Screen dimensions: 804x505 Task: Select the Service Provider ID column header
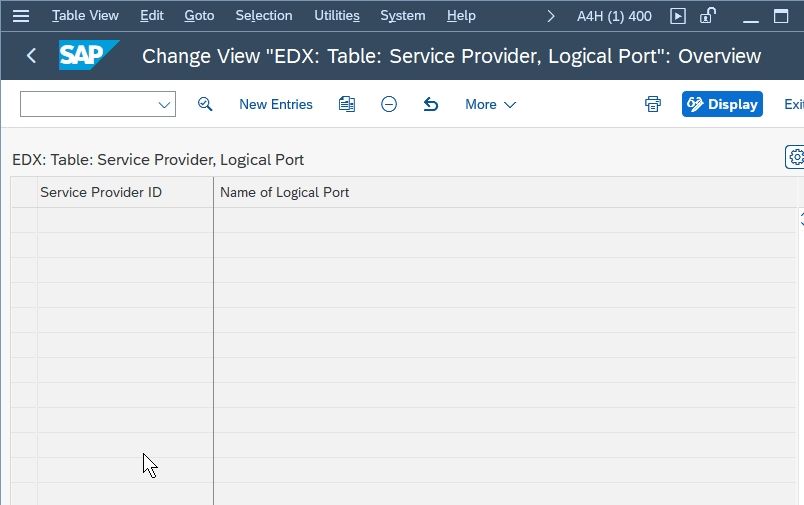pos(125,192)
